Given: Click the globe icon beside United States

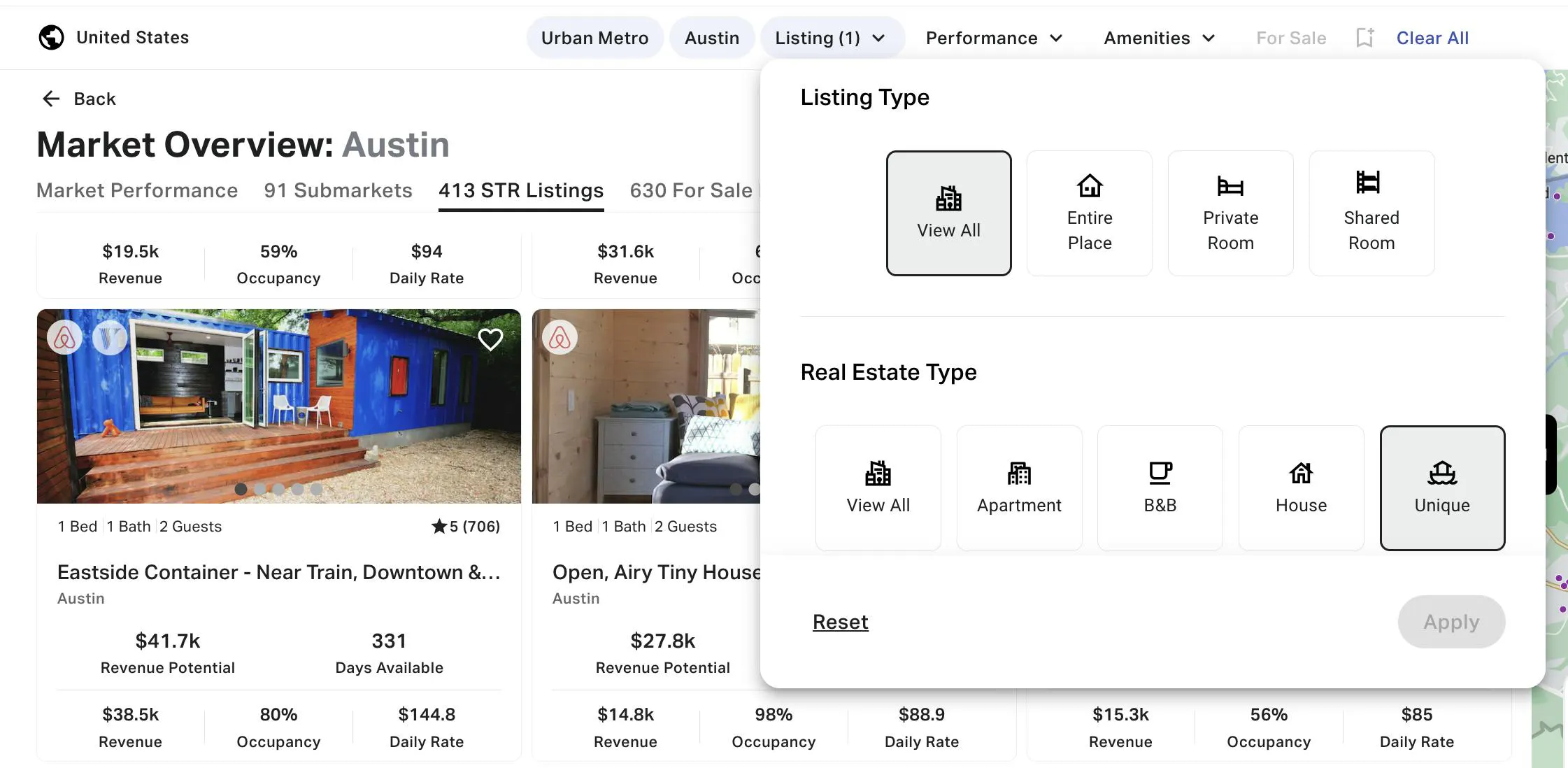Looking at the screenshot, I should click(x=51, y=37).
